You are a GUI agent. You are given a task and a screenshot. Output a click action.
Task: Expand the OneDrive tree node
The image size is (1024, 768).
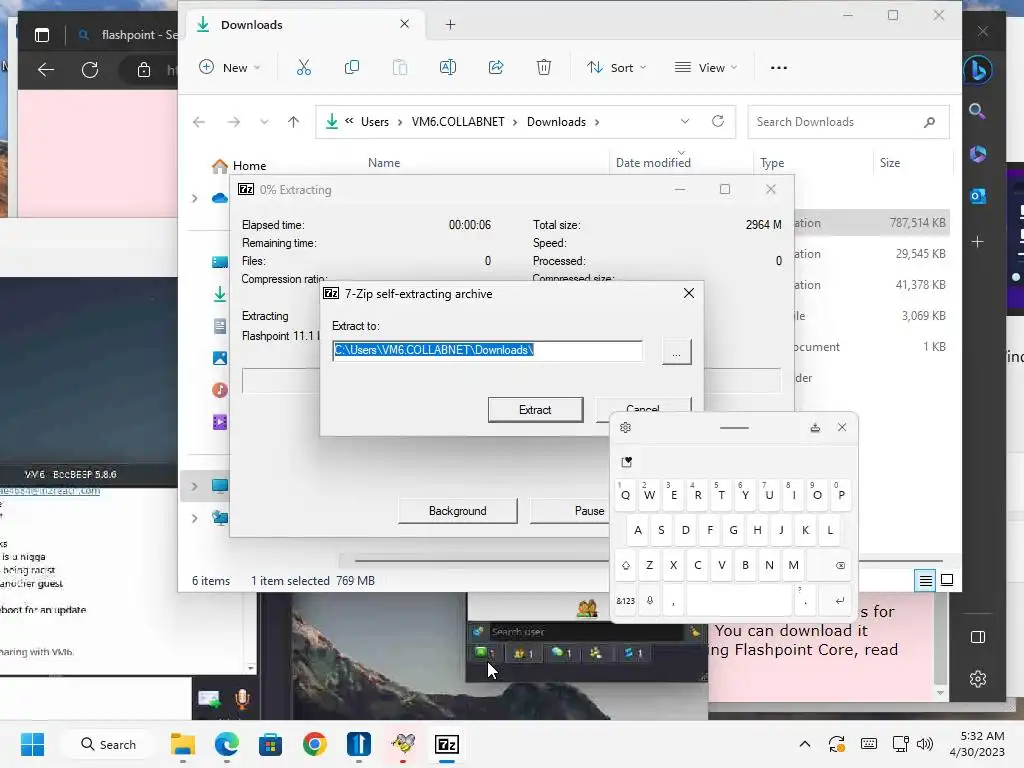coord(194,198)
